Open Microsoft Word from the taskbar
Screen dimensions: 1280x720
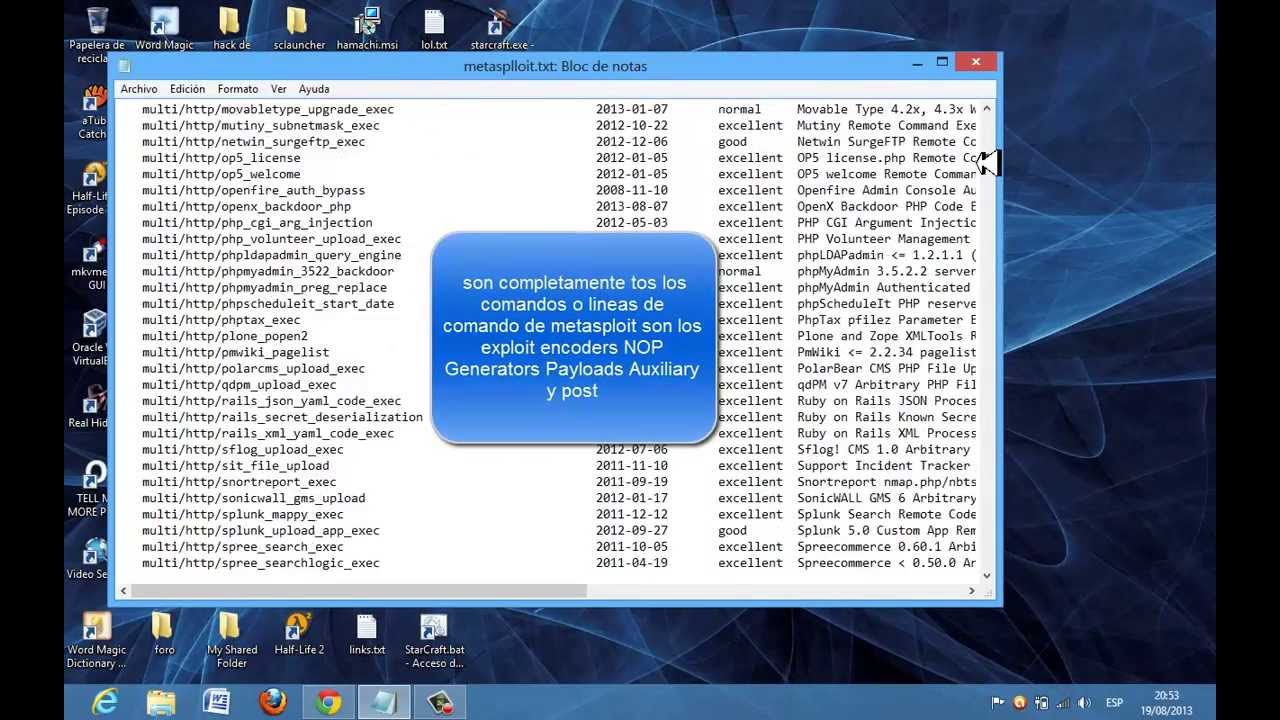(x=217, y=703)
